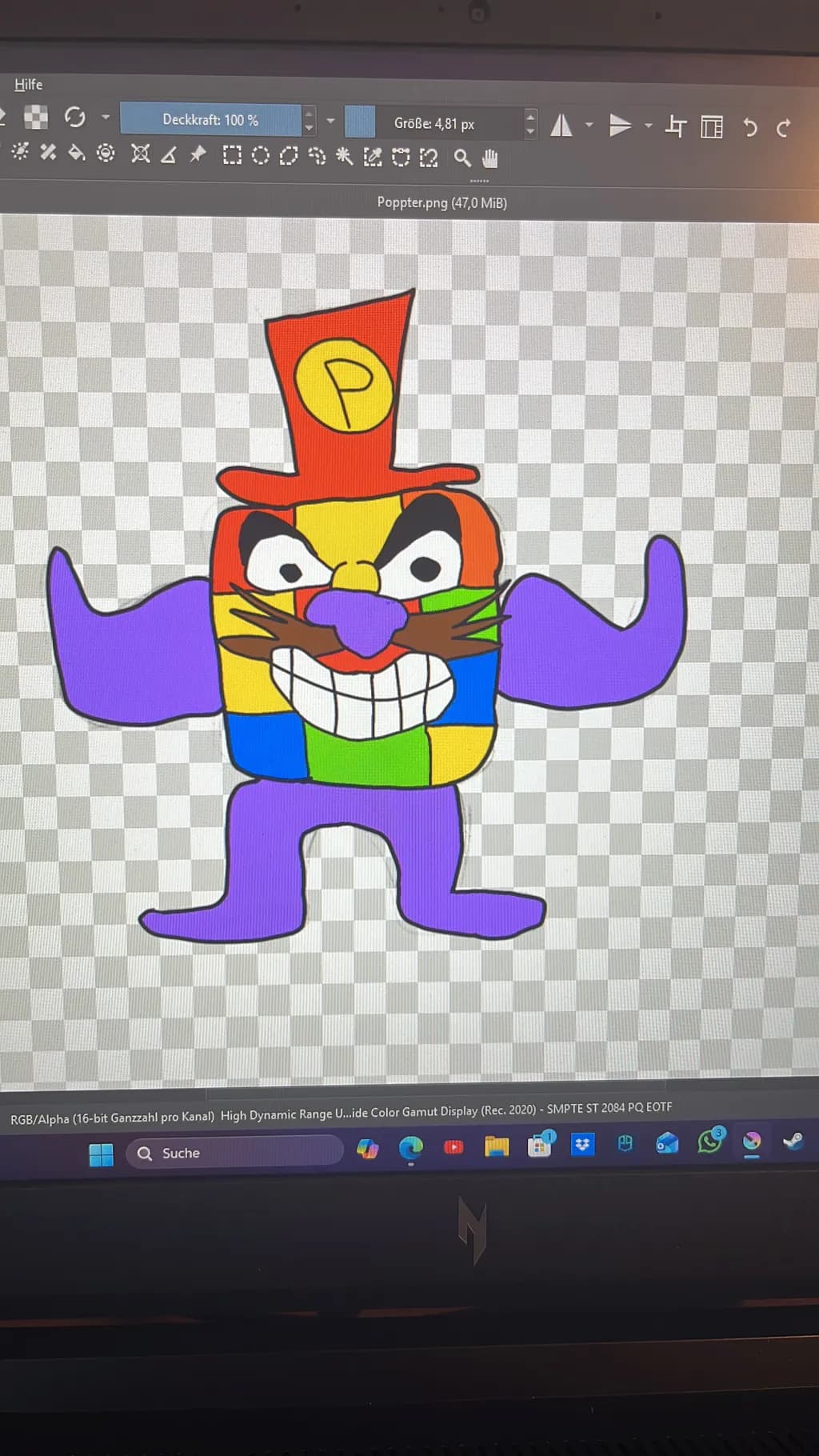Select the Freehand Selection tool
819x1456 pixels.
[317, 156]
